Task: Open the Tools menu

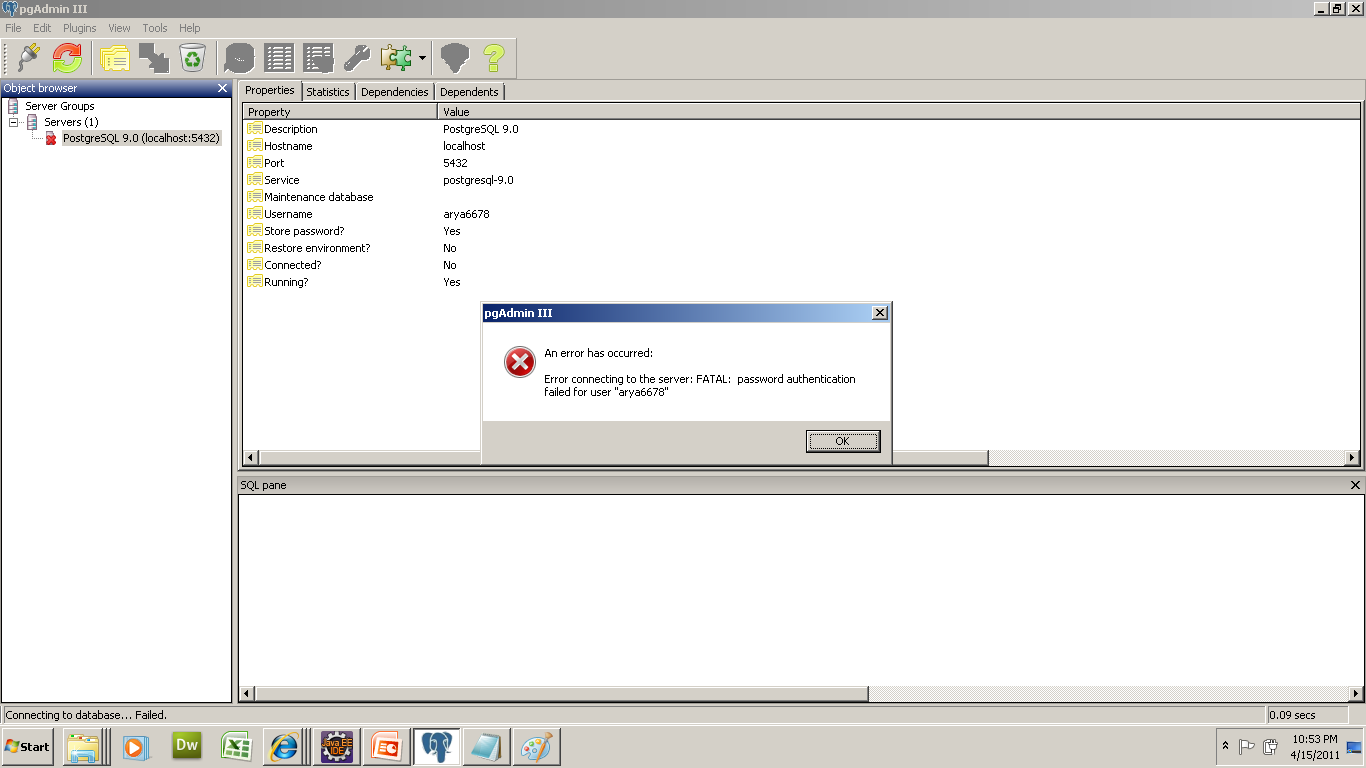Action: click(154, 28)
